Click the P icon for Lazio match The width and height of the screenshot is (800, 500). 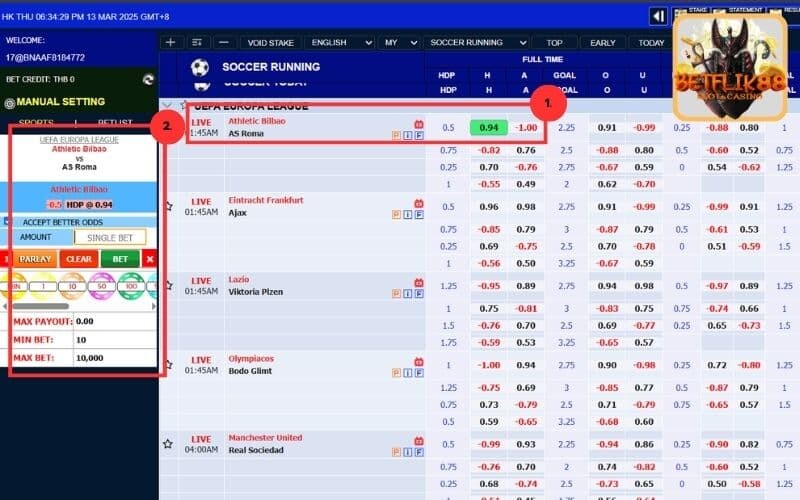[x=396, y=293]
